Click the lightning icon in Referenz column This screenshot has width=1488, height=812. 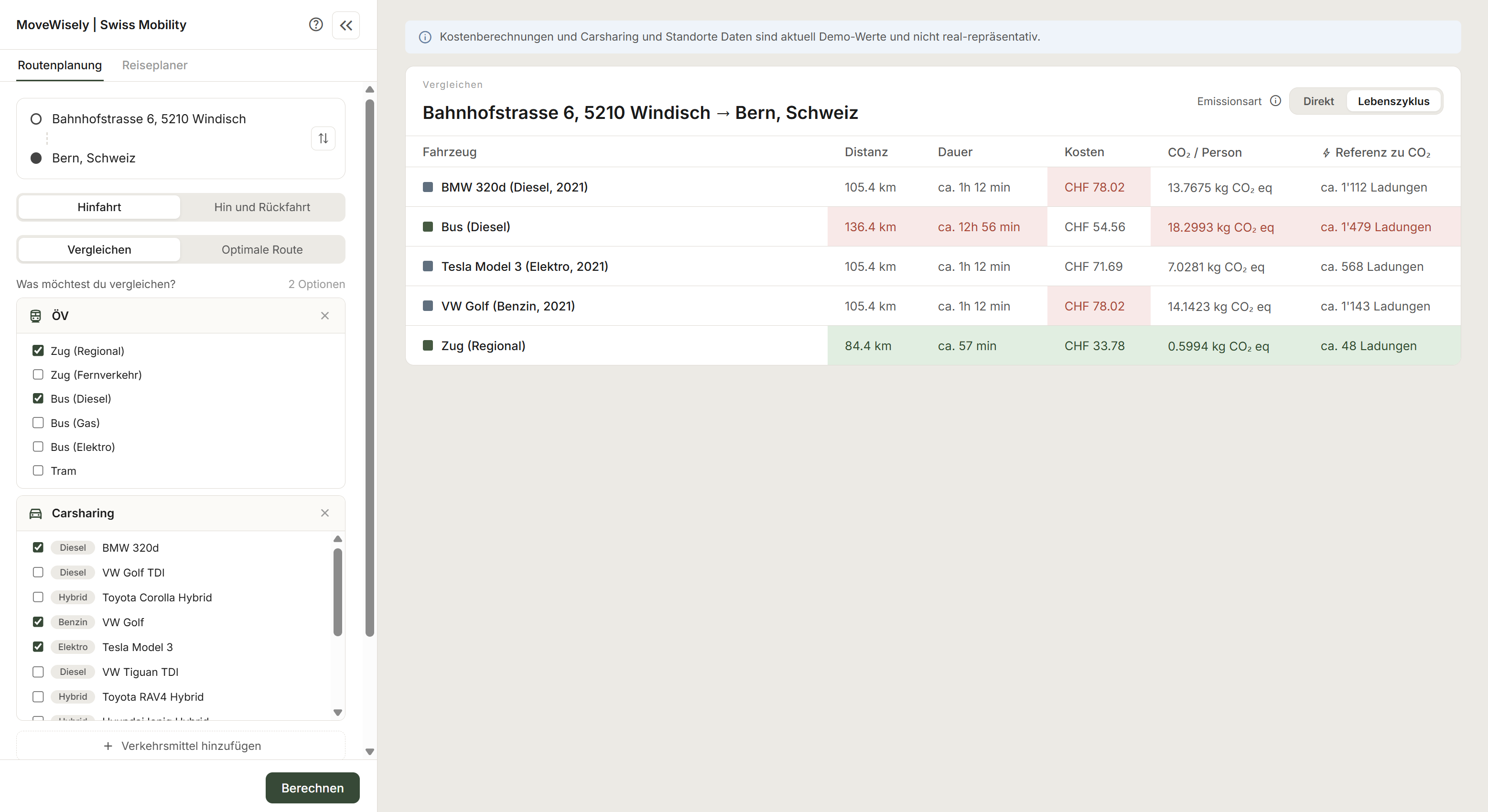point(1326,153)
